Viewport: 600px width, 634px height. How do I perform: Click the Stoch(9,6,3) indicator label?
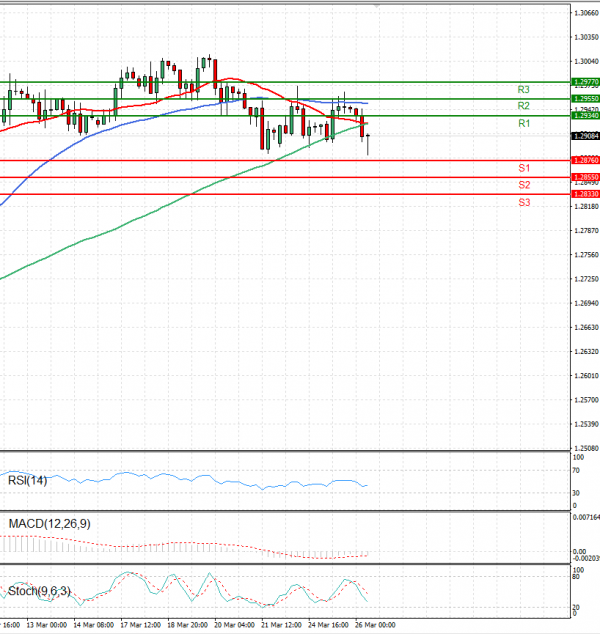(39, 591)
